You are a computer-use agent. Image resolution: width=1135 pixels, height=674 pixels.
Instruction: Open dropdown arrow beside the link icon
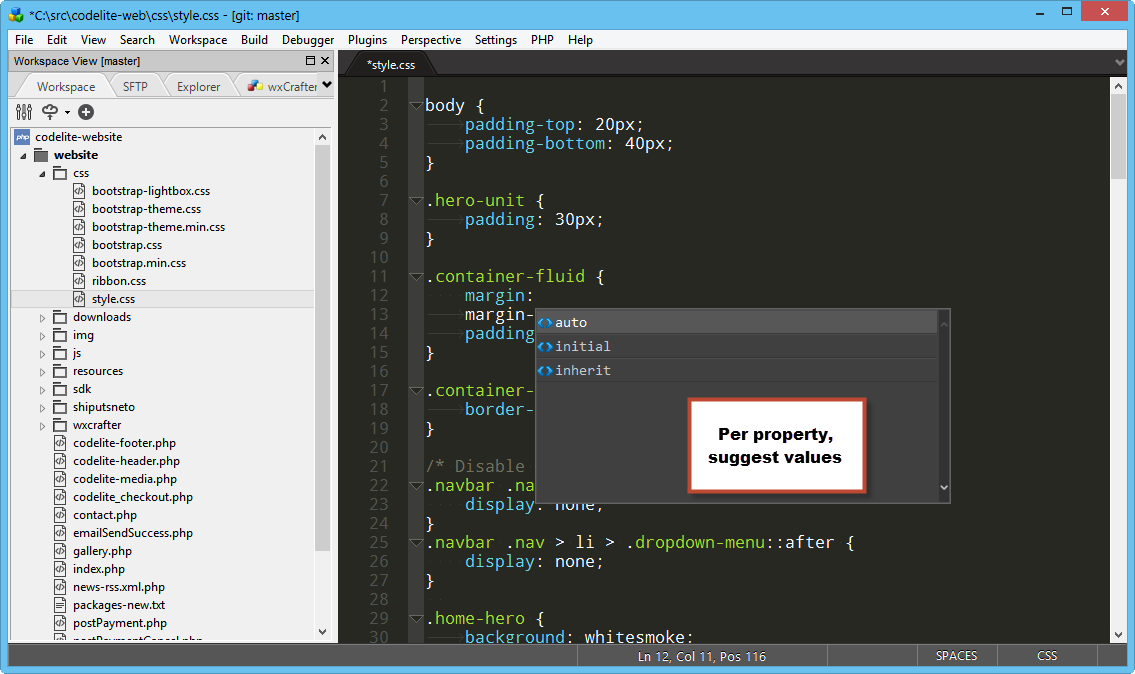click(67, 112)
